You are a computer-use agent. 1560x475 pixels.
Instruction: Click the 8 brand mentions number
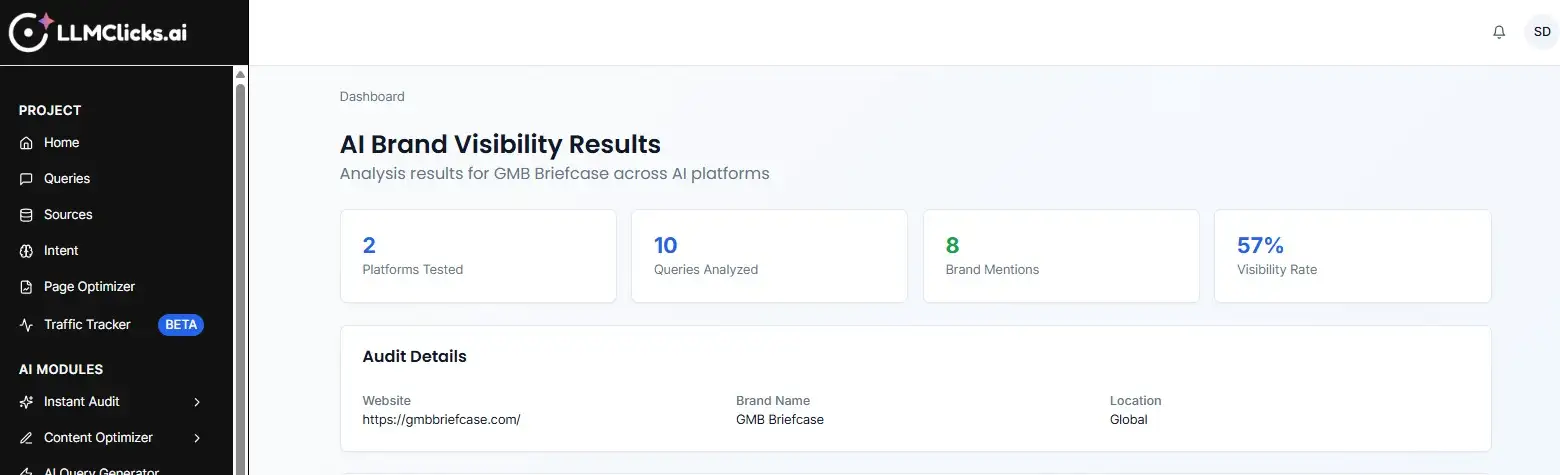point(952,245)
